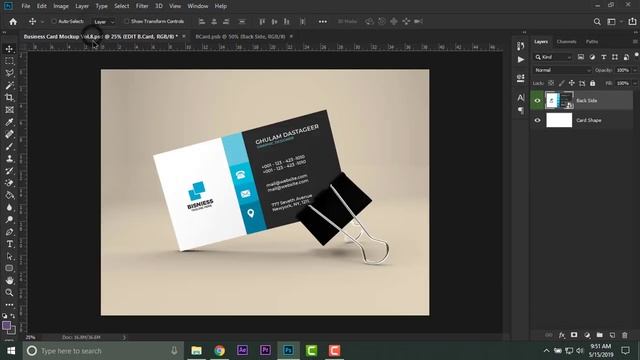Open the status bar info arrow
Image resolution: width=640 pixels, height=360 pixels.
point(124,338)
